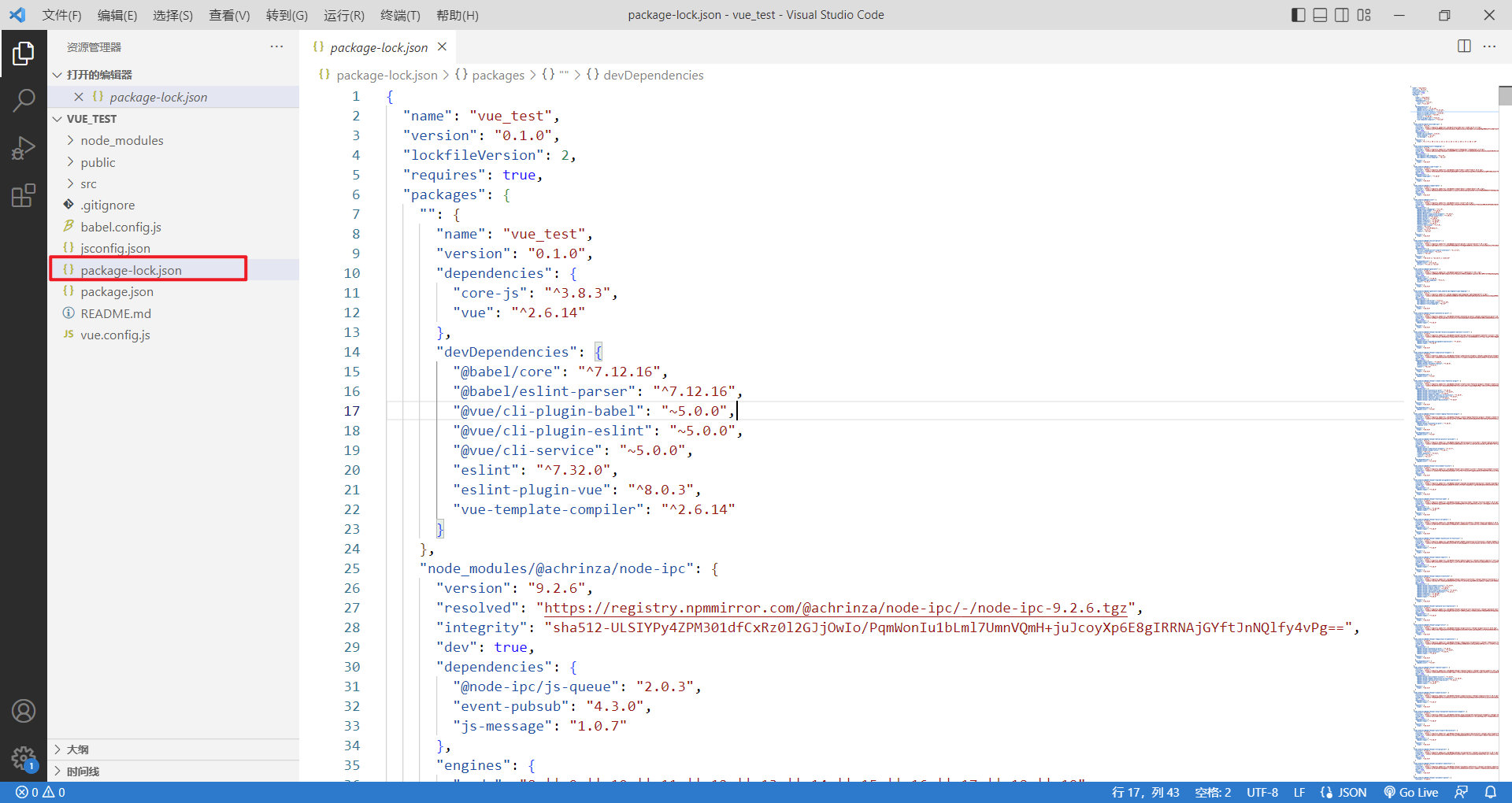
Task: Open the 文件(F) menu
Action: point(61,15)
